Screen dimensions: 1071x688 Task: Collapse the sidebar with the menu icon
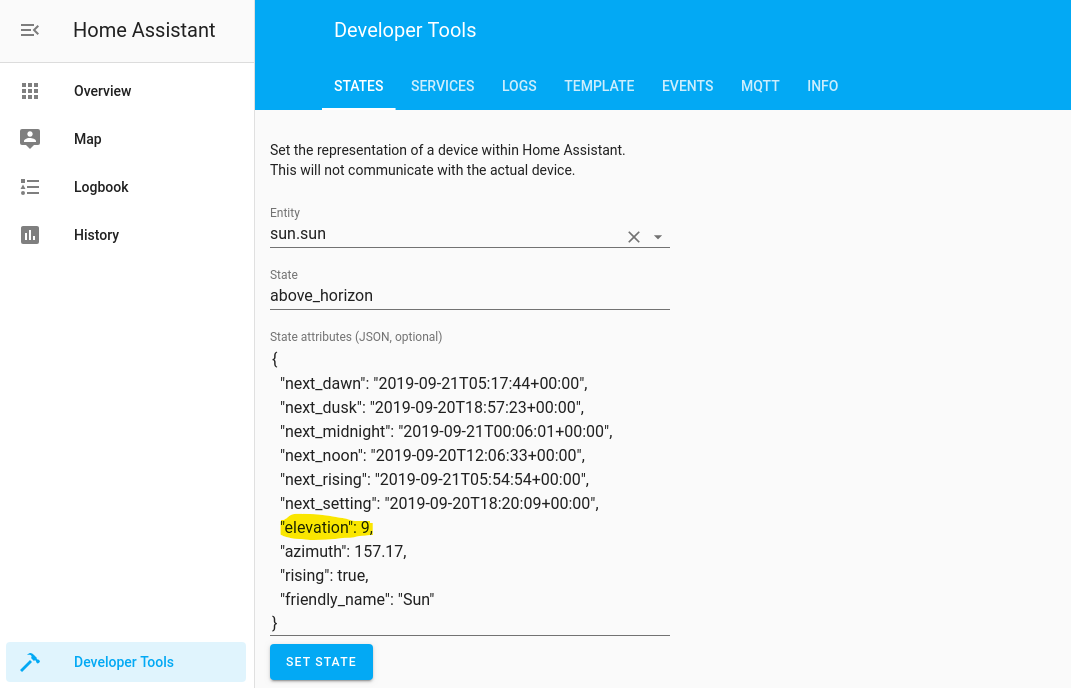click(29, 30)
